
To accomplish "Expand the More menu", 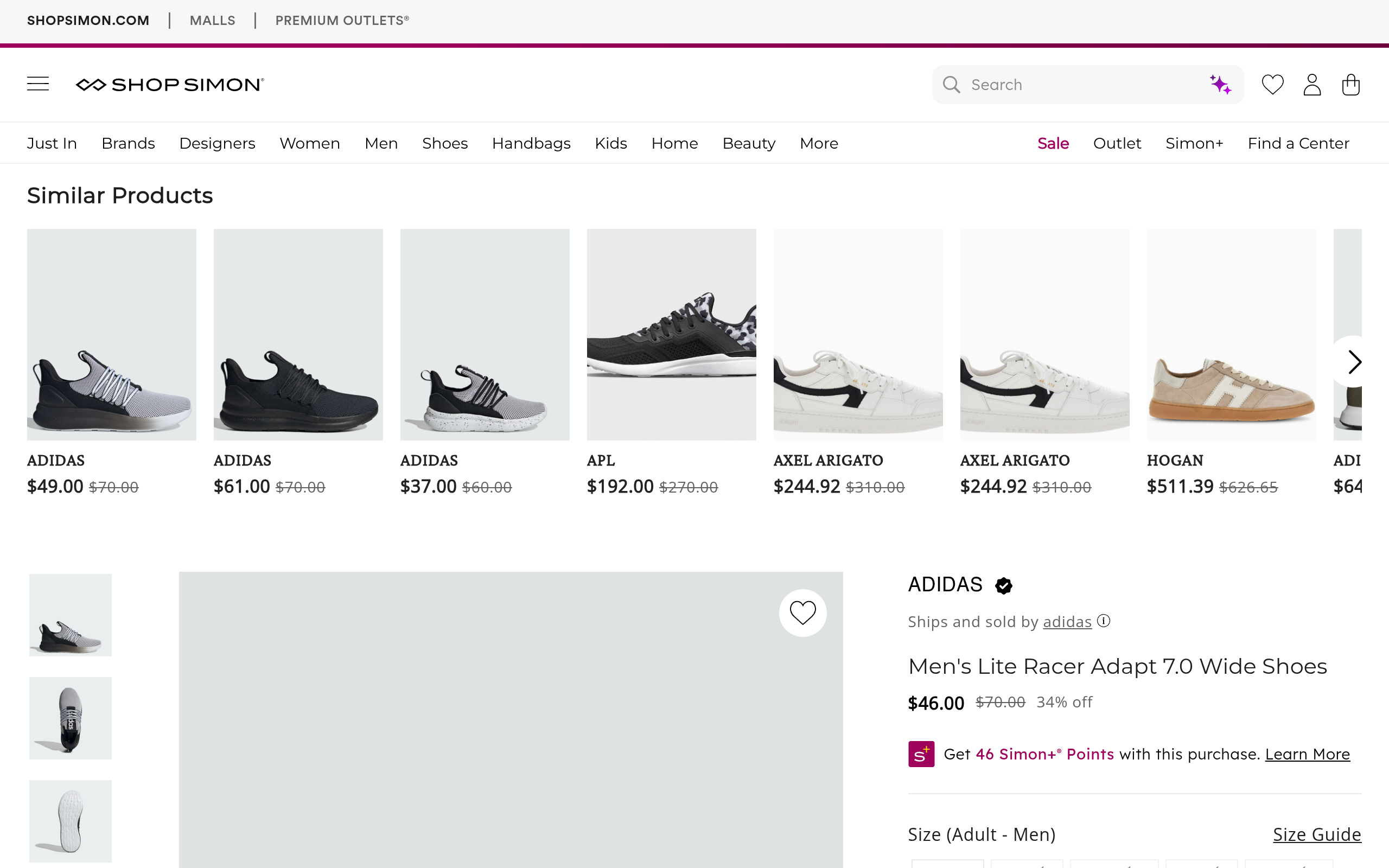I will click(x=819, y=143).
